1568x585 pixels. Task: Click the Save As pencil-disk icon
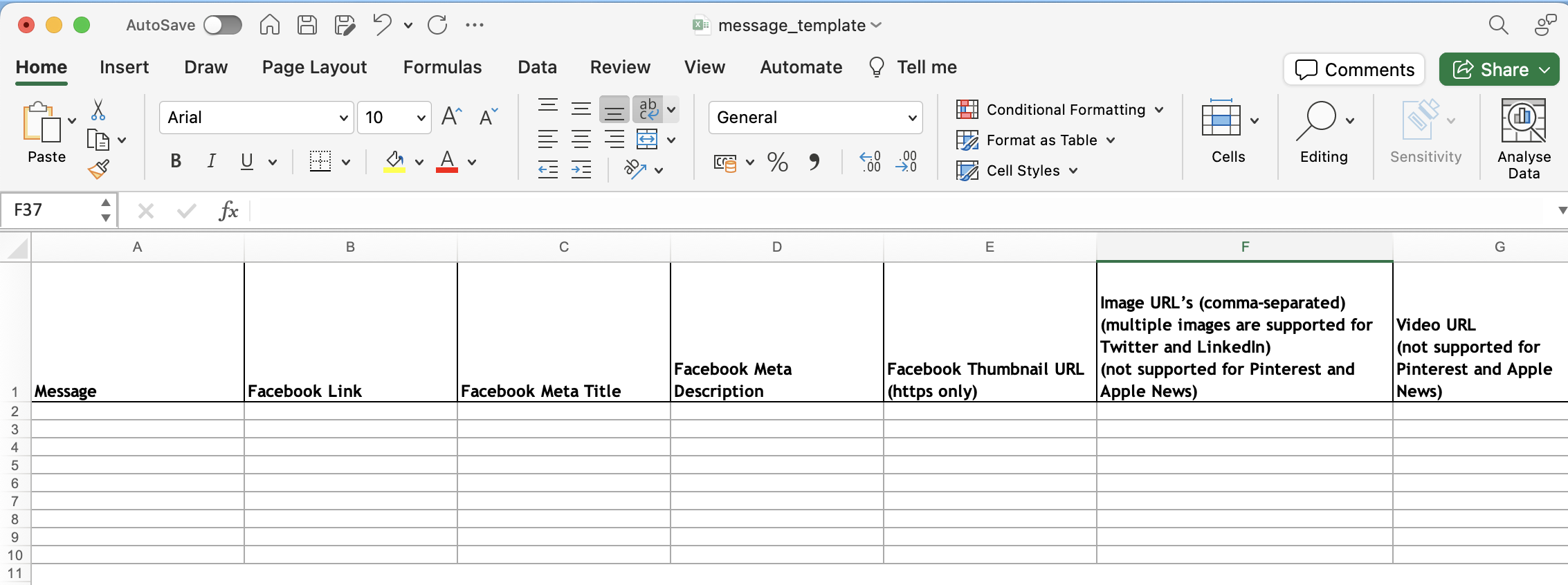click(x=345, y=26)
